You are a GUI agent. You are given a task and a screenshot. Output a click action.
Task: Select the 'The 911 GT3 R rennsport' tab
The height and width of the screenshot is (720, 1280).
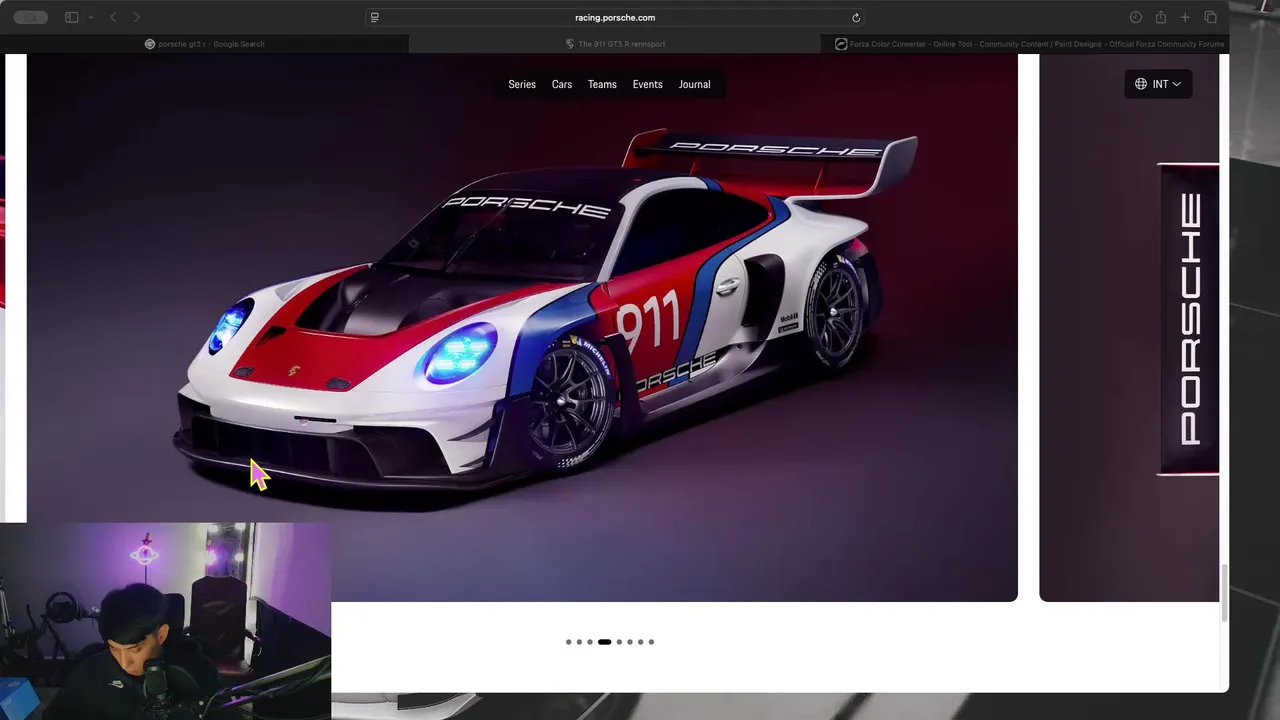(615, 44)
